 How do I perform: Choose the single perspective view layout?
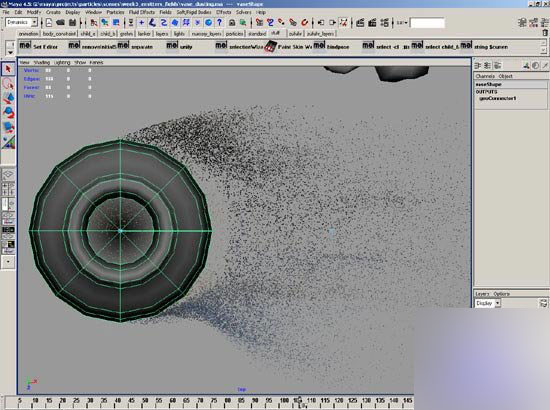click(8, 174)
